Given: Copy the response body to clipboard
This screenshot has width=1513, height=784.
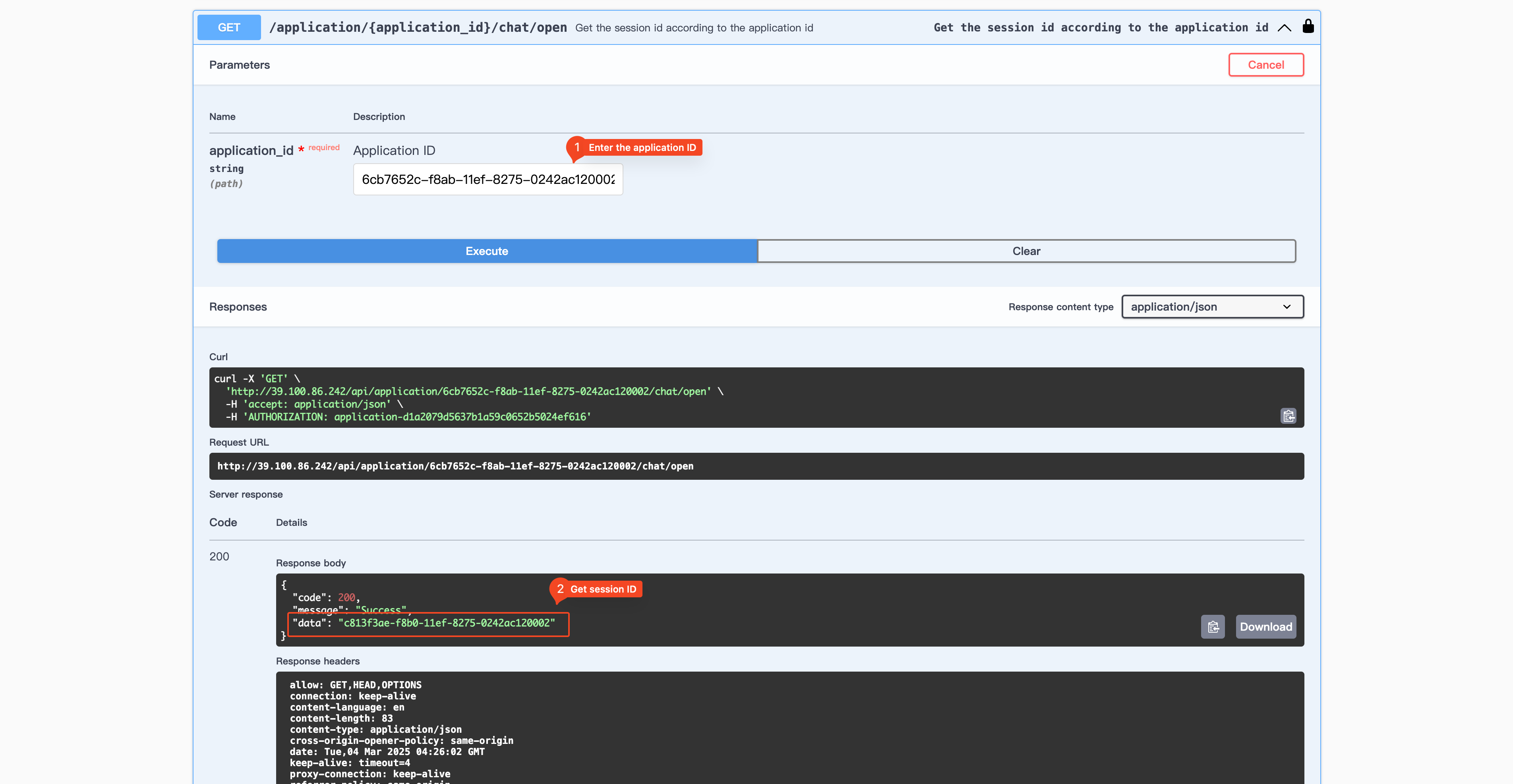Looking at the screenshot, I should (1213, 627).
